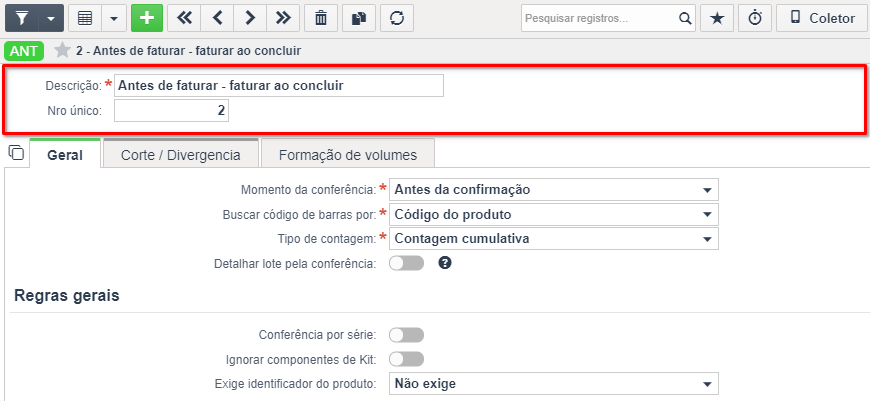Viewport: 870px width, 401px height.
Task: Go to next record
Action: (250, 18)
